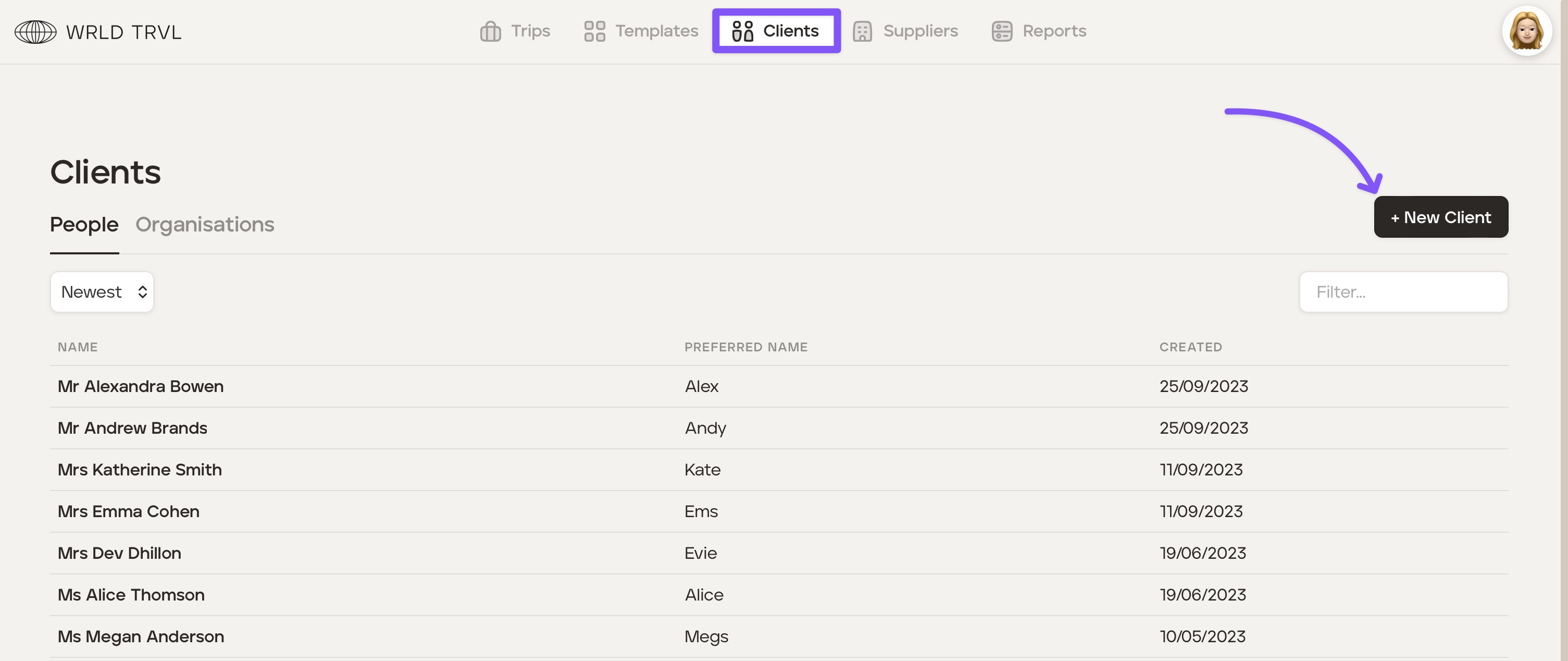
Task: Open Mr Alexandra Bowen client record
Action: pyautogui.click(x=141, y=386)
